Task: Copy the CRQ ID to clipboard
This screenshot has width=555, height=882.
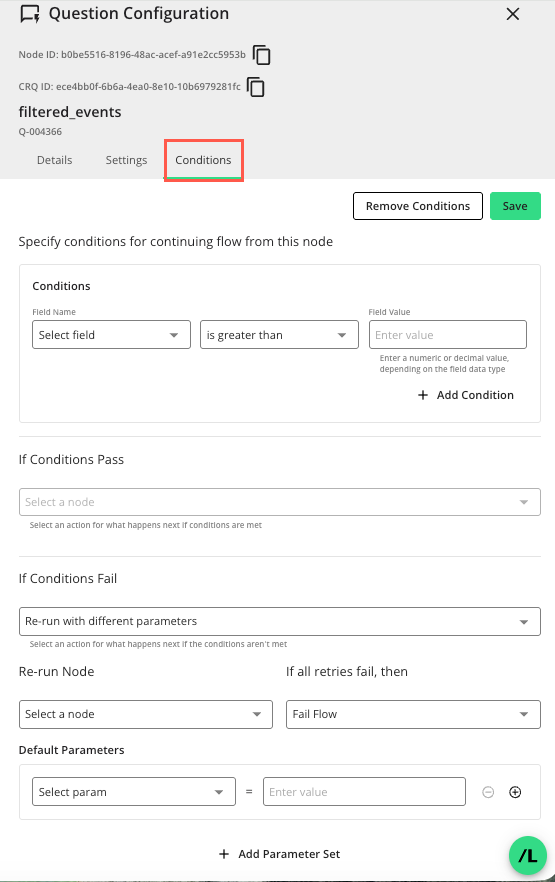Action: [x=256, y=87]
